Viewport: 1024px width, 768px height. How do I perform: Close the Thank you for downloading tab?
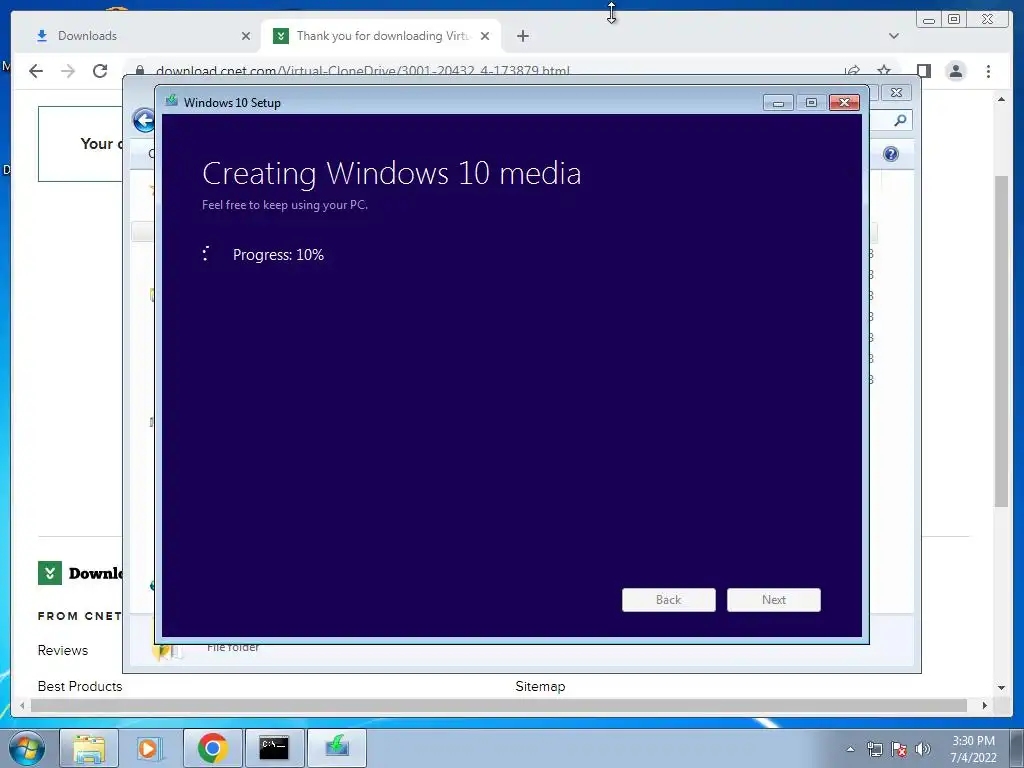click(x=485, y=36)
